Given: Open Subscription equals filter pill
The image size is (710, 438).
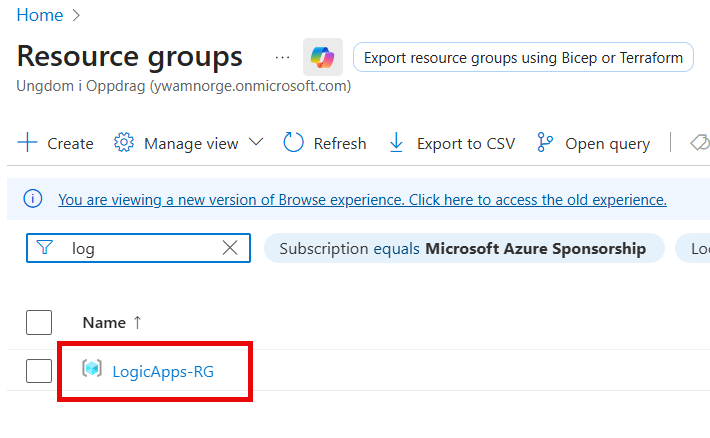Looking at the screenshot, I should click(463, 248).
